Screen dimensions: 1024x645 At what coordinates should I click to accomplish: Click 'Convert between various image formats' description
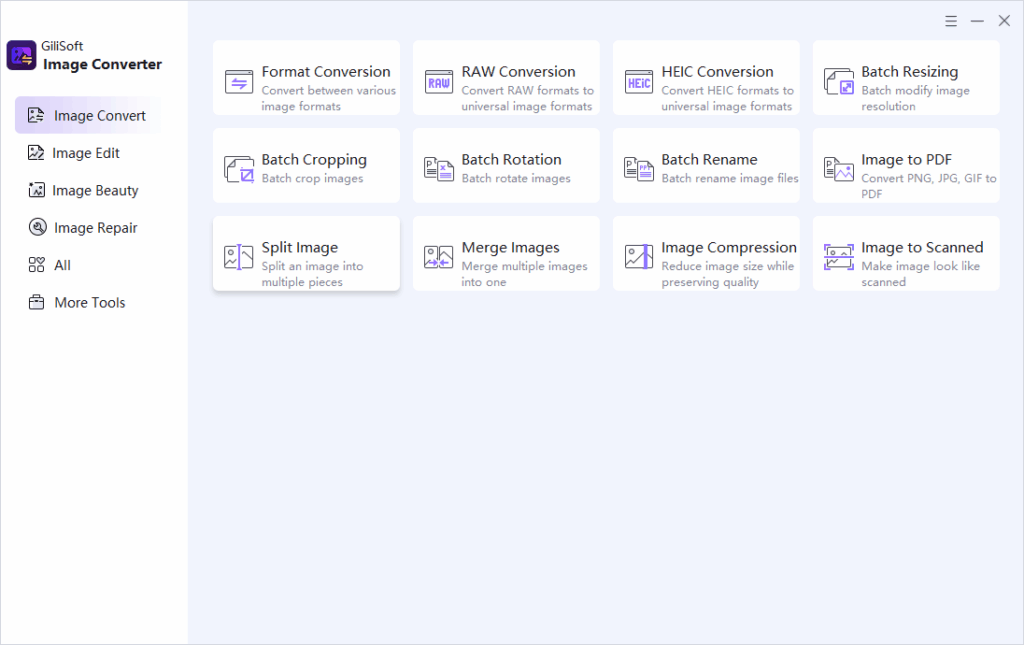click(328, 99)
